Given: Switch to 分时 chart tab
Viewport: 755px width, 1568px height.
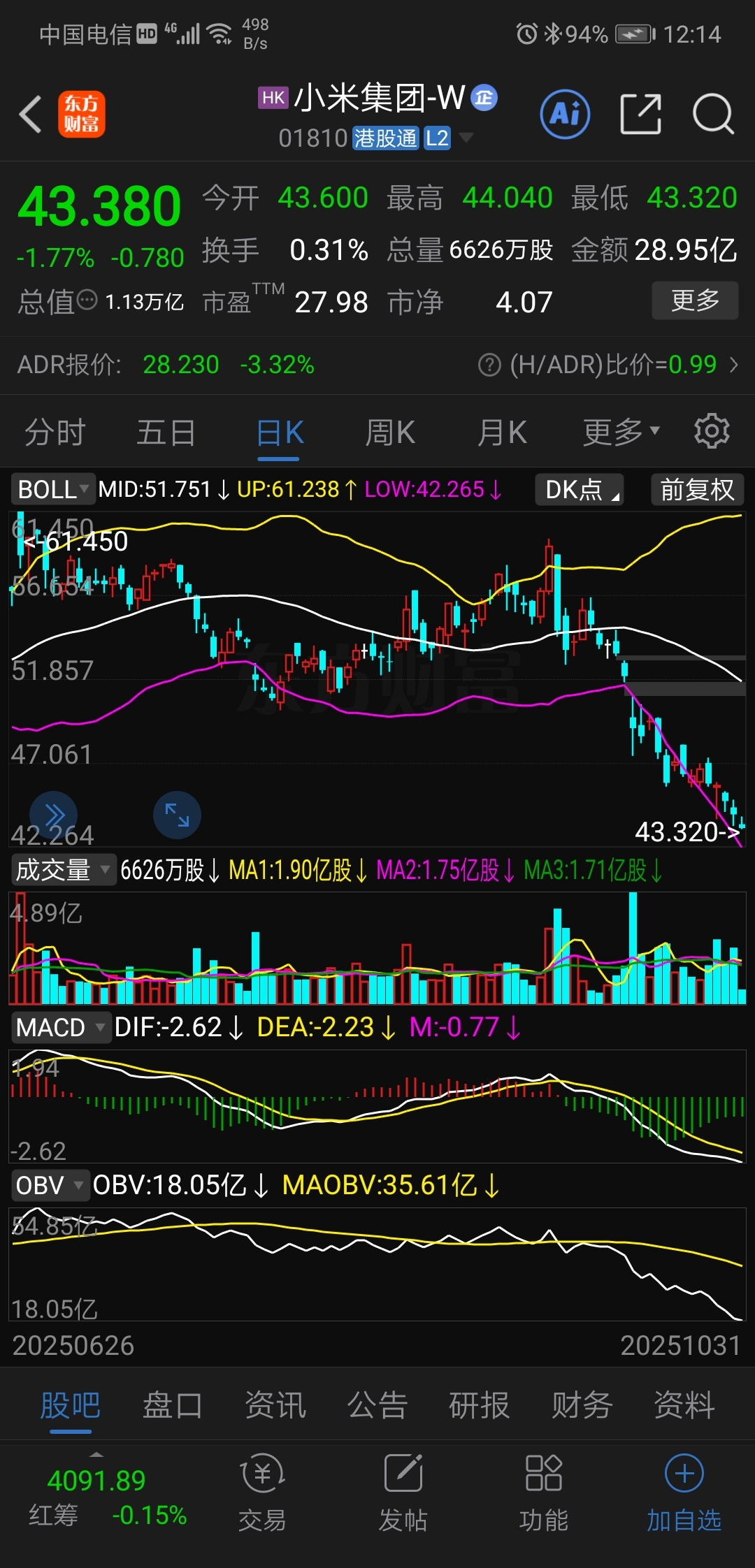Looking at the screenshot, I should pos(55,433).
